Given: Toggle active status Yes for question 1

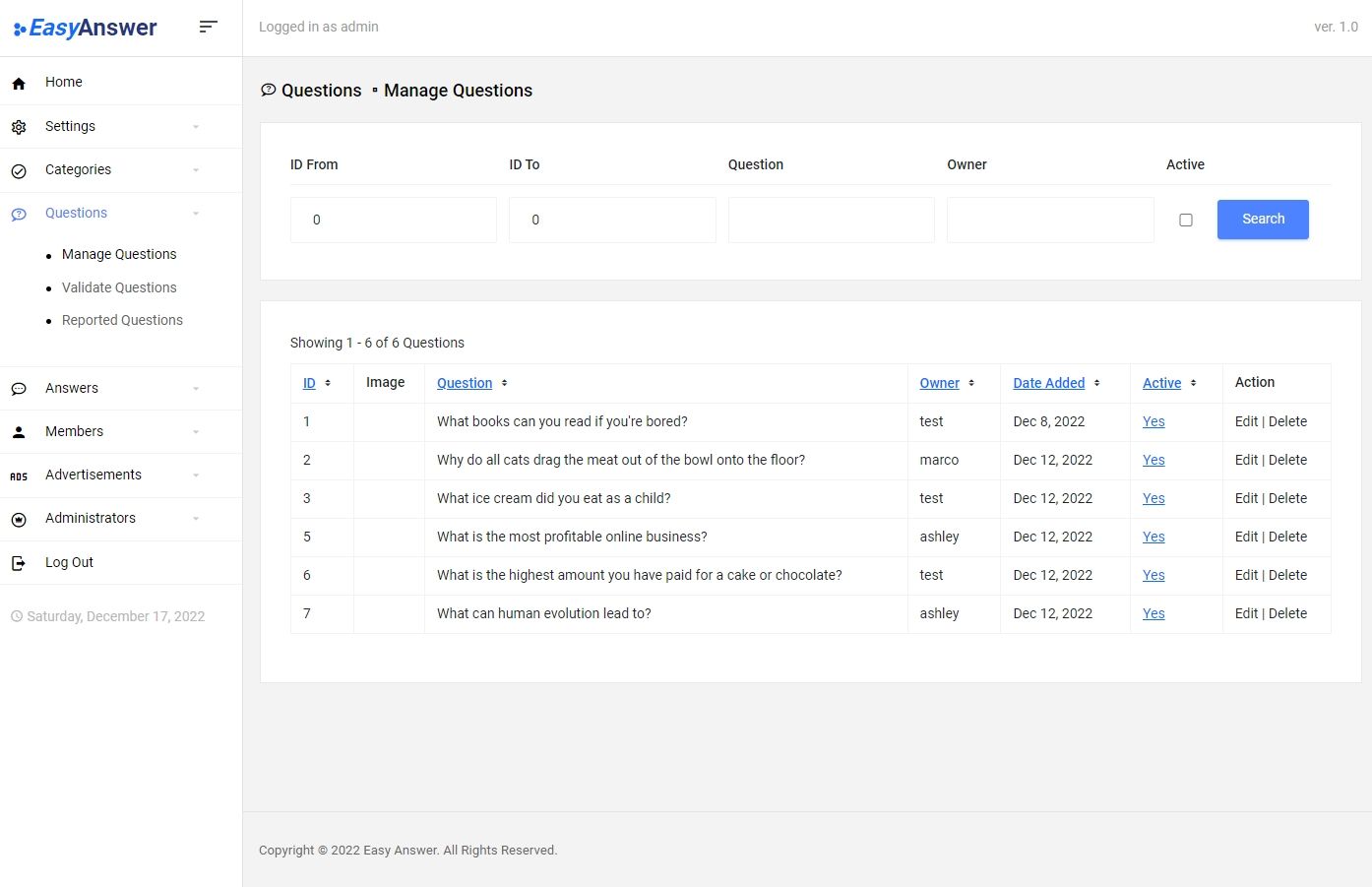Looking at the screenshot, I should click(x=1154, y=421).
